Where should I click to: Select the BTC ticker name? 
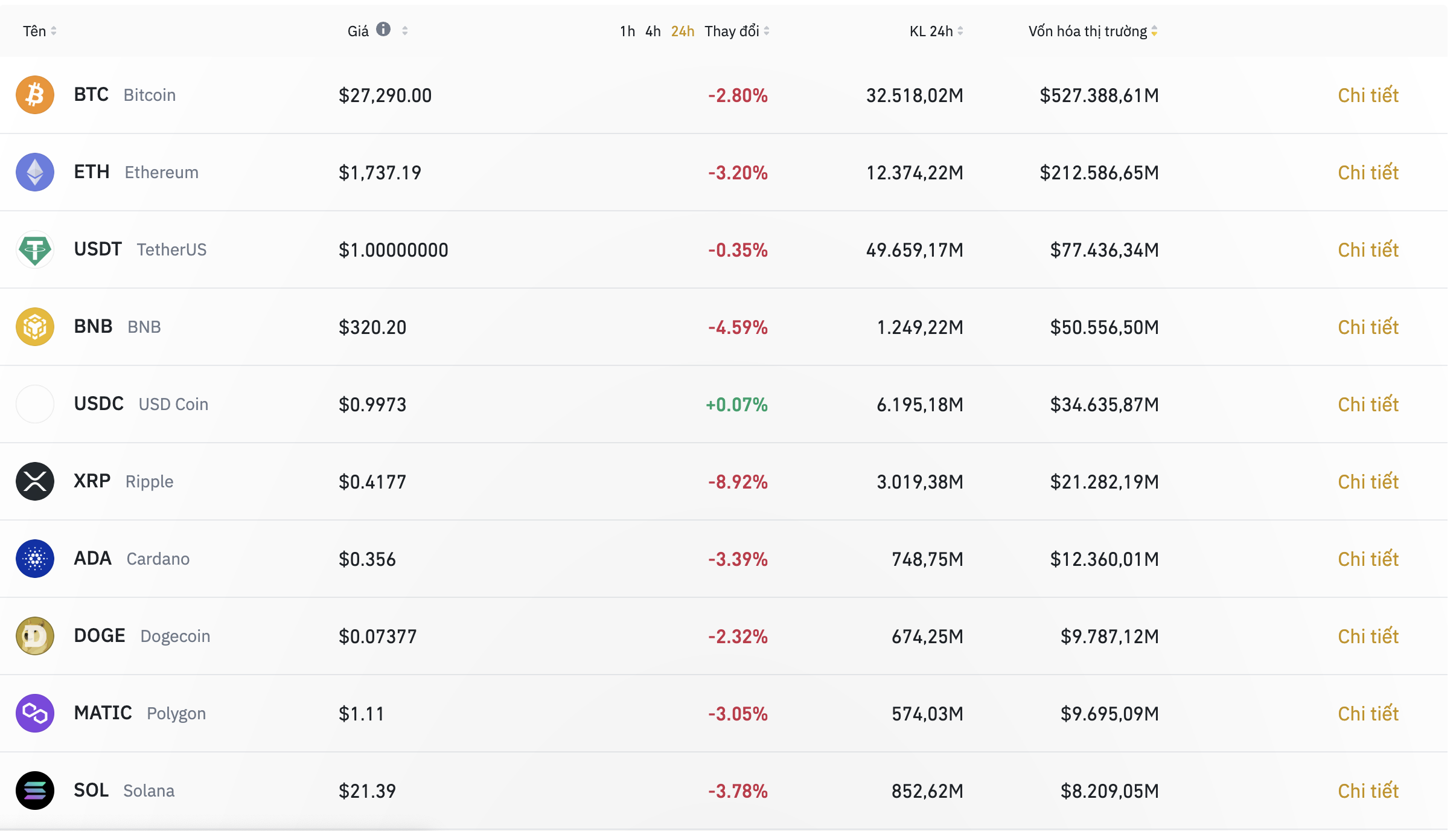pyautogui.click(x=91, y=94)
